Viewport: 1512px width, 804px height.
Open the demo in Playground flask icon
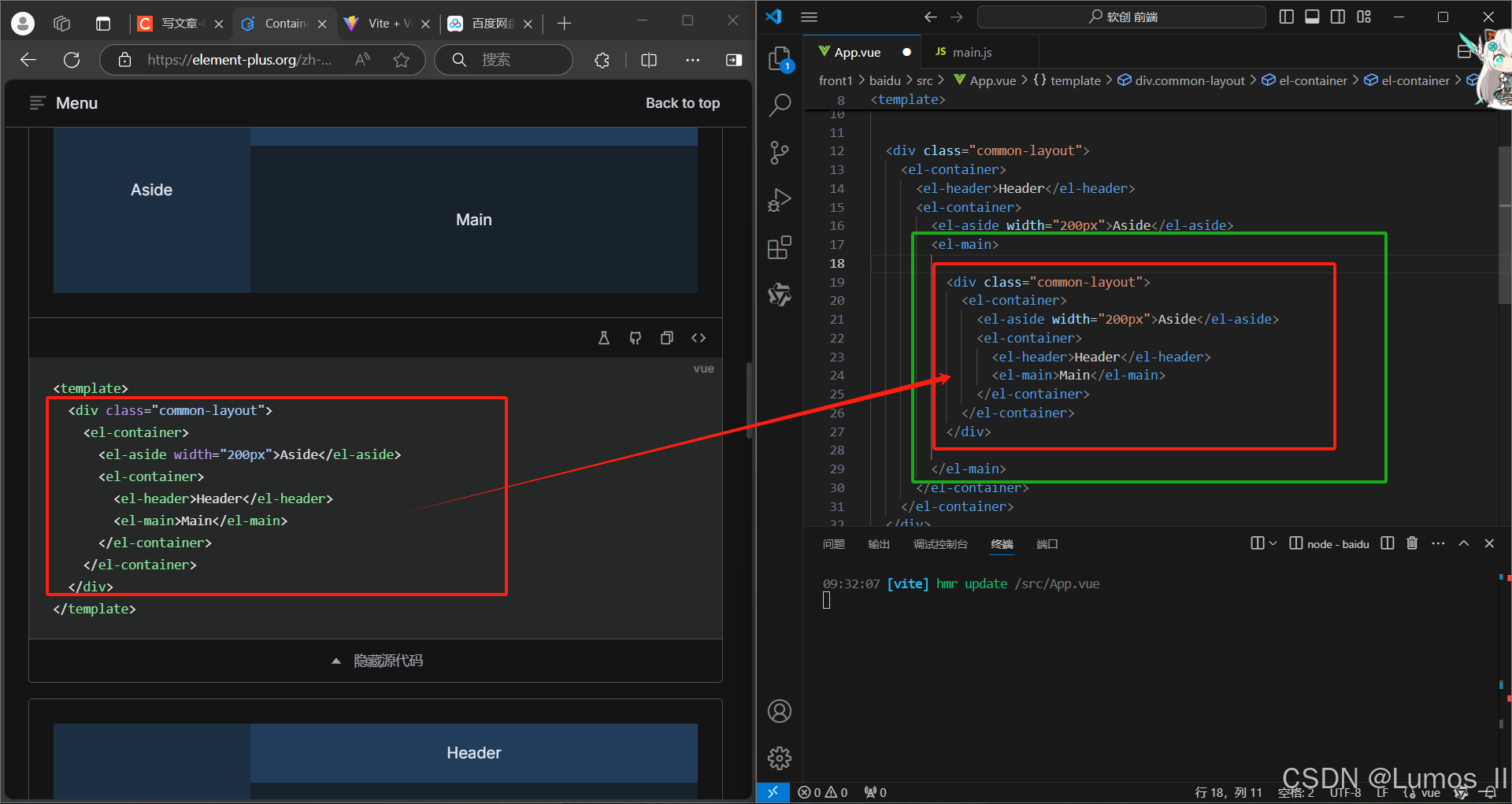click(x=604, y=338)
